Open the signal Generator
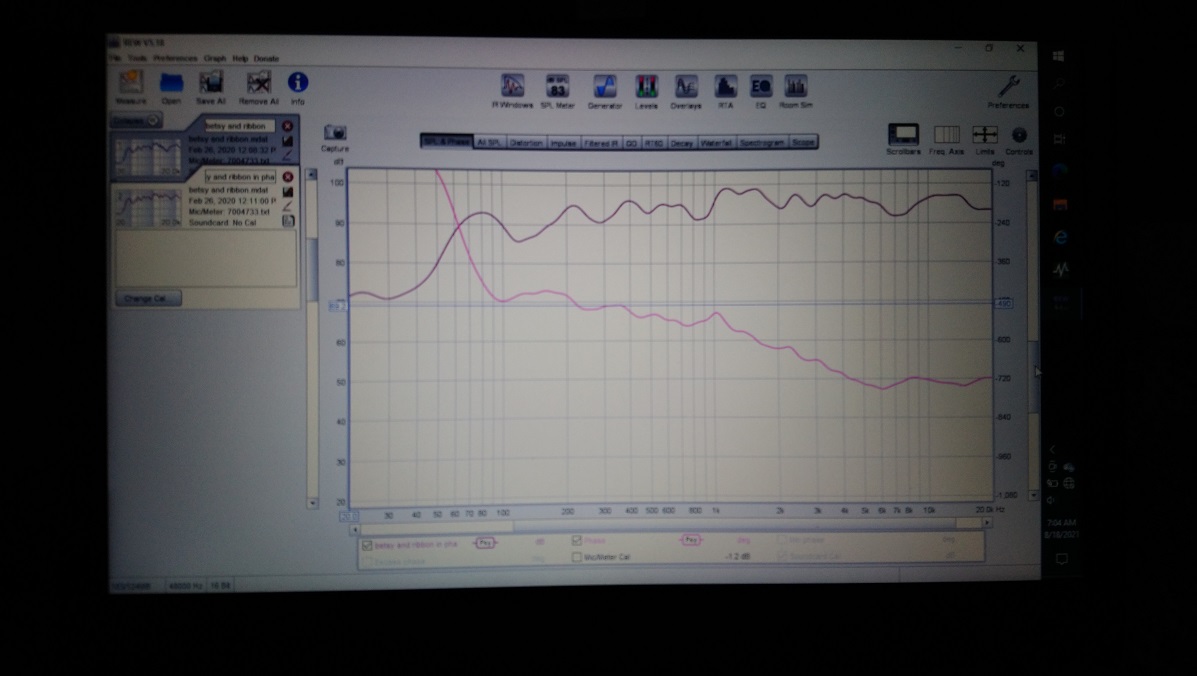This screenshot has width=1197, height=676. tap(605, 92)
